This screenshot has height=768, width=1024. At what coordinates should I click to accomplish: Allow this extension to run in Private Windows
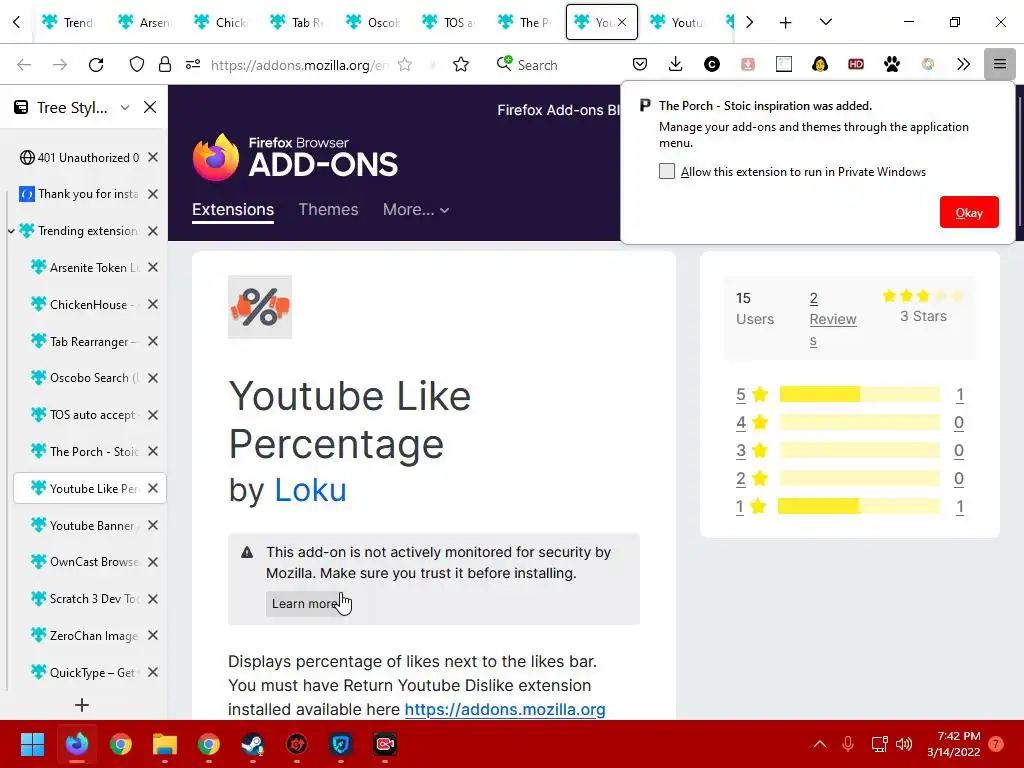coord(667,171)
